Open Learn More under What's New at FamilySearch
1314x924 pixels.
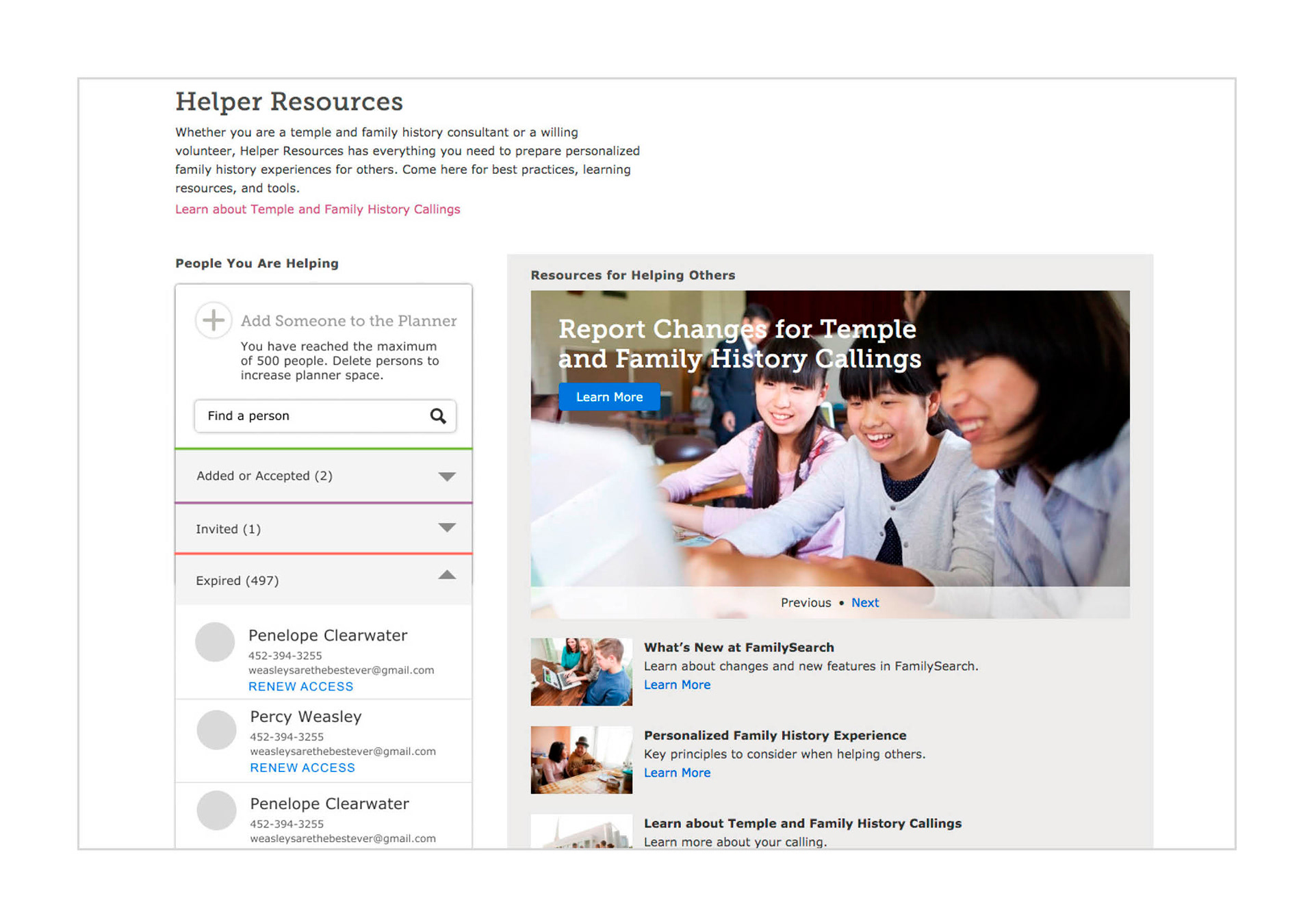[677, 685]
